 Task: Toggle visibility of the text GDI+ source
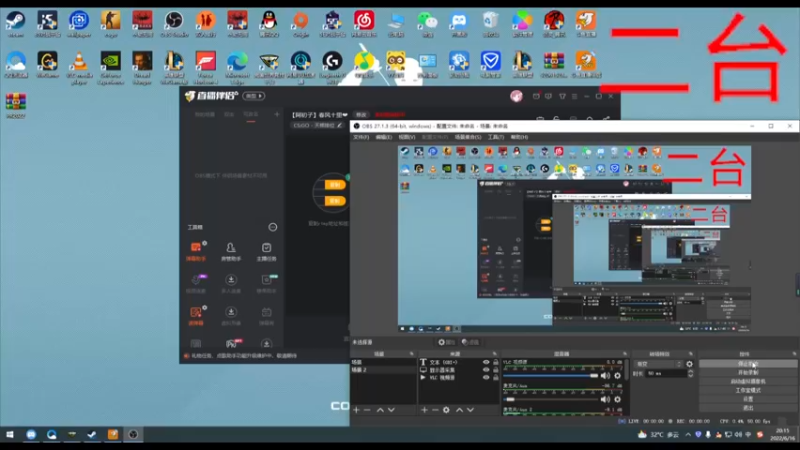(x=486, y=362)
